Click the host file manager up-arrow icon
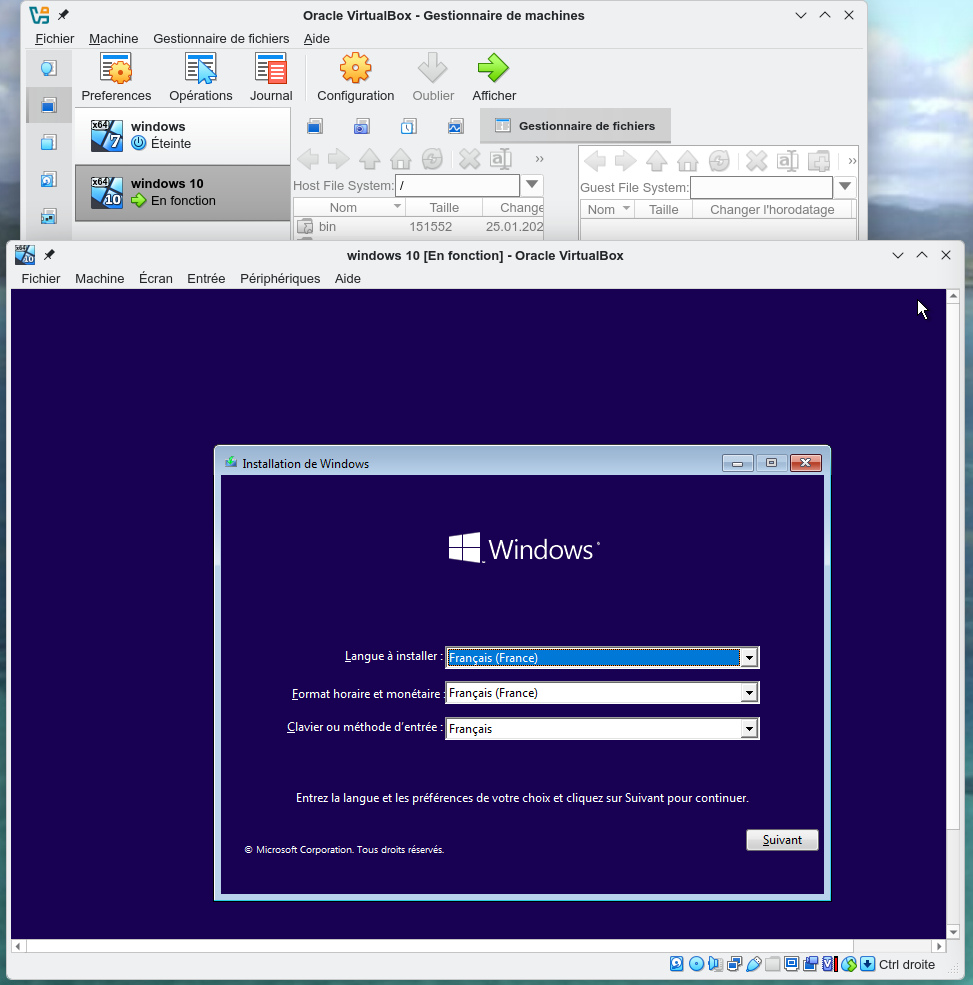Image resolution: width=973 pixels, height=985 pixels. [370, 159]
